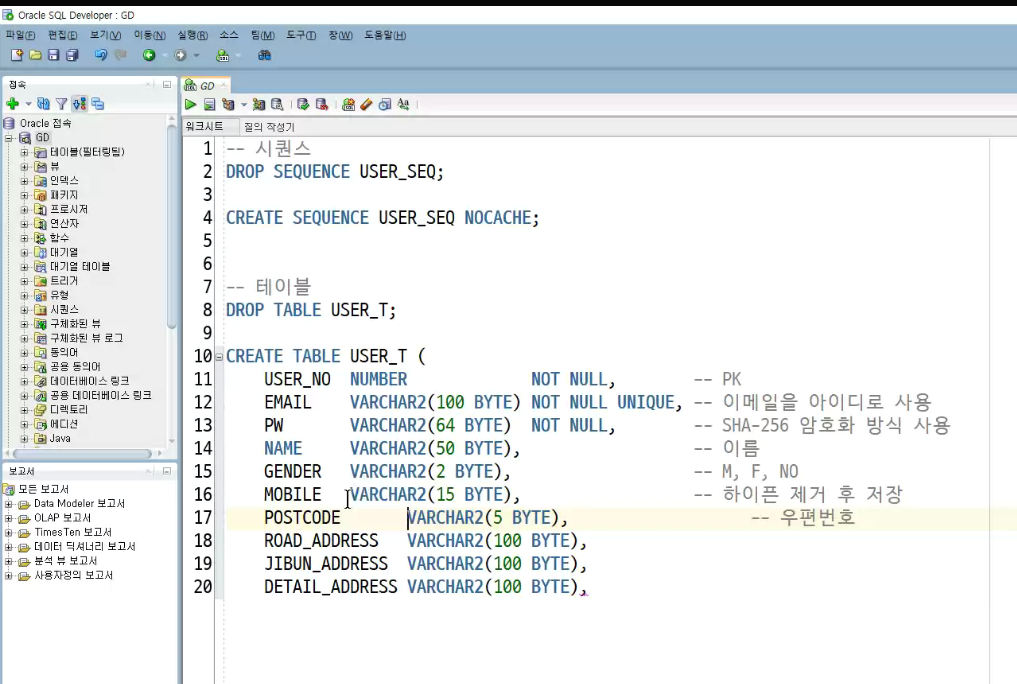Apply filter in connections panel
Image resolution: width=1017 pixels, height=684 pixels.
(62, 103)
